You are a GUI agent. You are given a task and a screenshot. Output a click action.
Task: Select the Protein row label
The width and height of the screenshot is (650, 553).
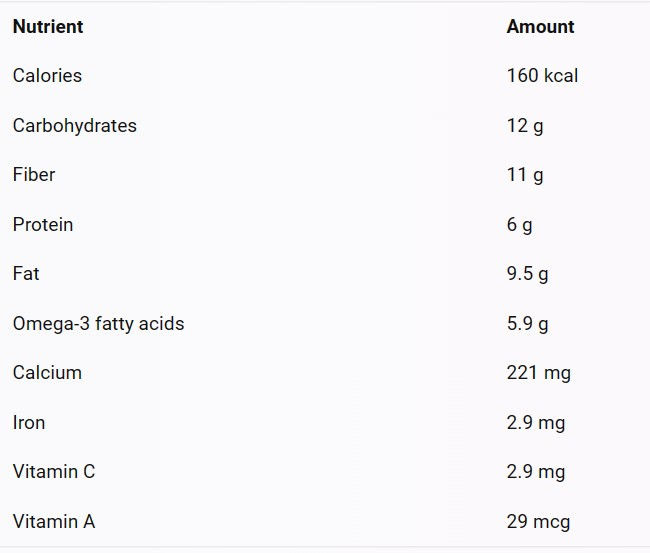click(x=43, y=224)
